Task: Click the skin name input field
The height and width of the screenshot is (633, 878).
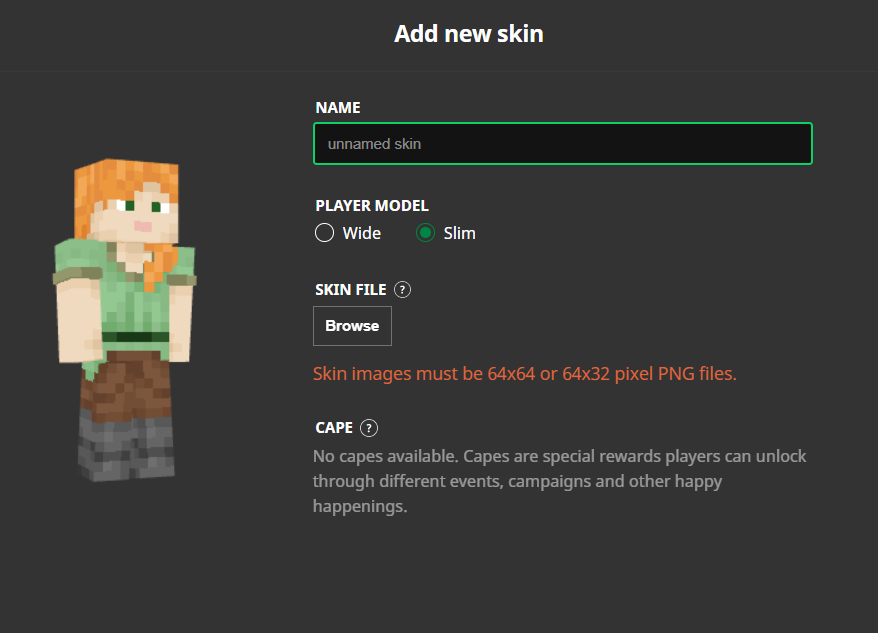Action: (x=563, y=143)
